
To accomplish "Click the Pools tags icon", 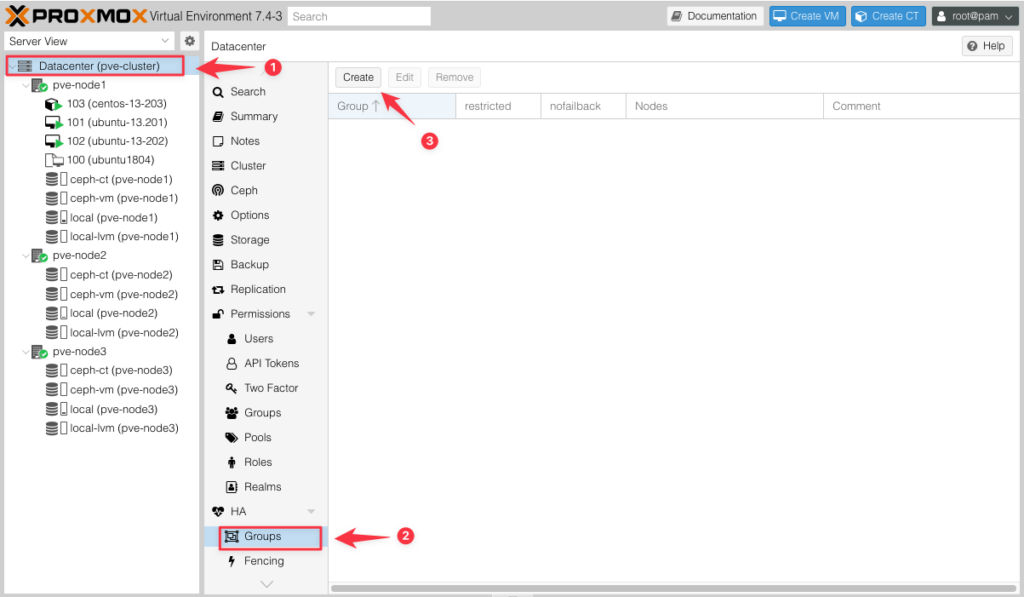I will (231, 438).
